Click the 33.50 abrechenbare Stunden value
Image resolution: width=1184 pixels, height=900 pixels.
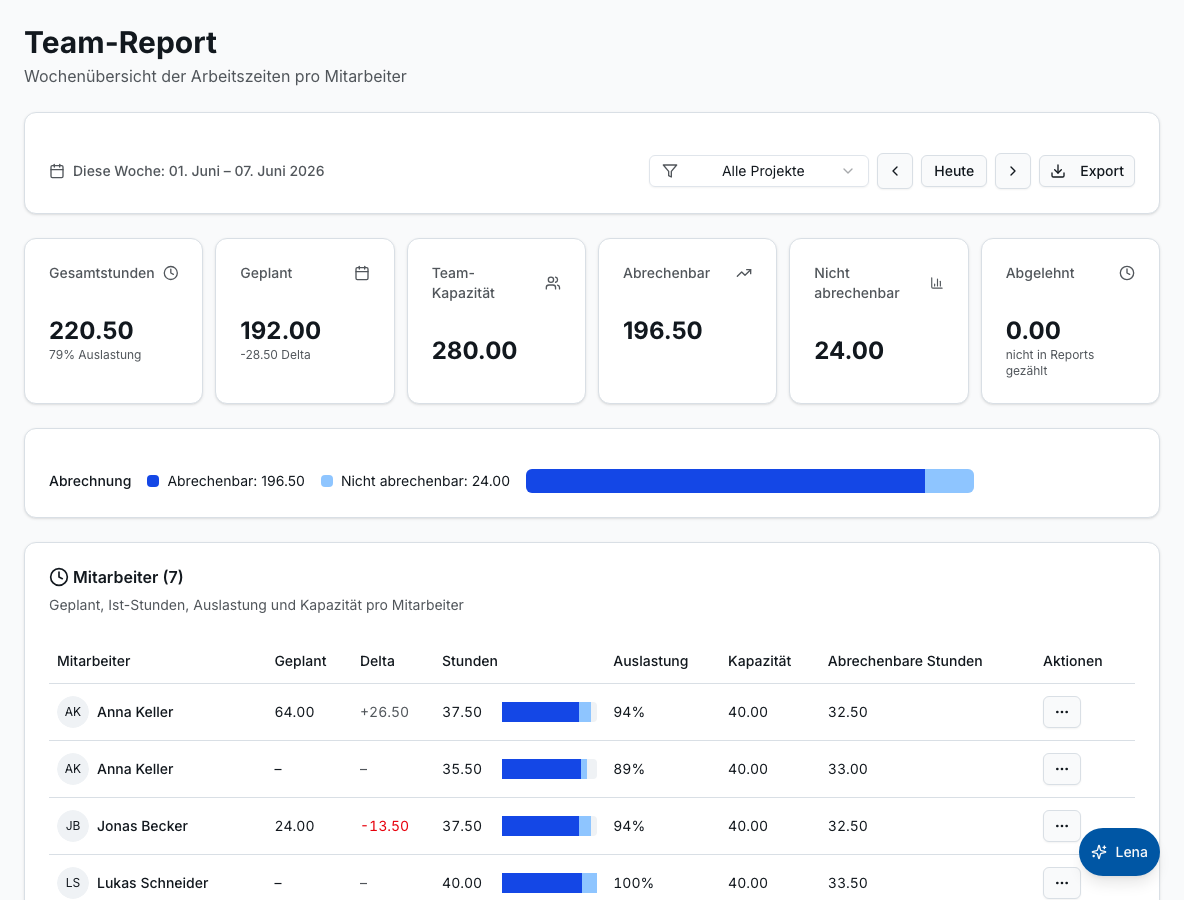(x=848, y=883)
